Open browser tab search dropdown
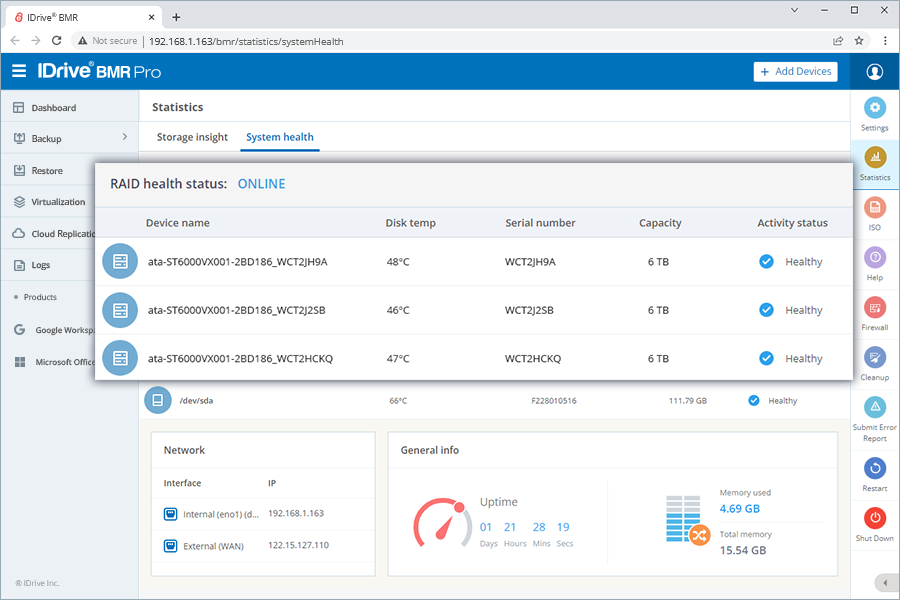This screenshot has width=900, height=600. (794, 10)
